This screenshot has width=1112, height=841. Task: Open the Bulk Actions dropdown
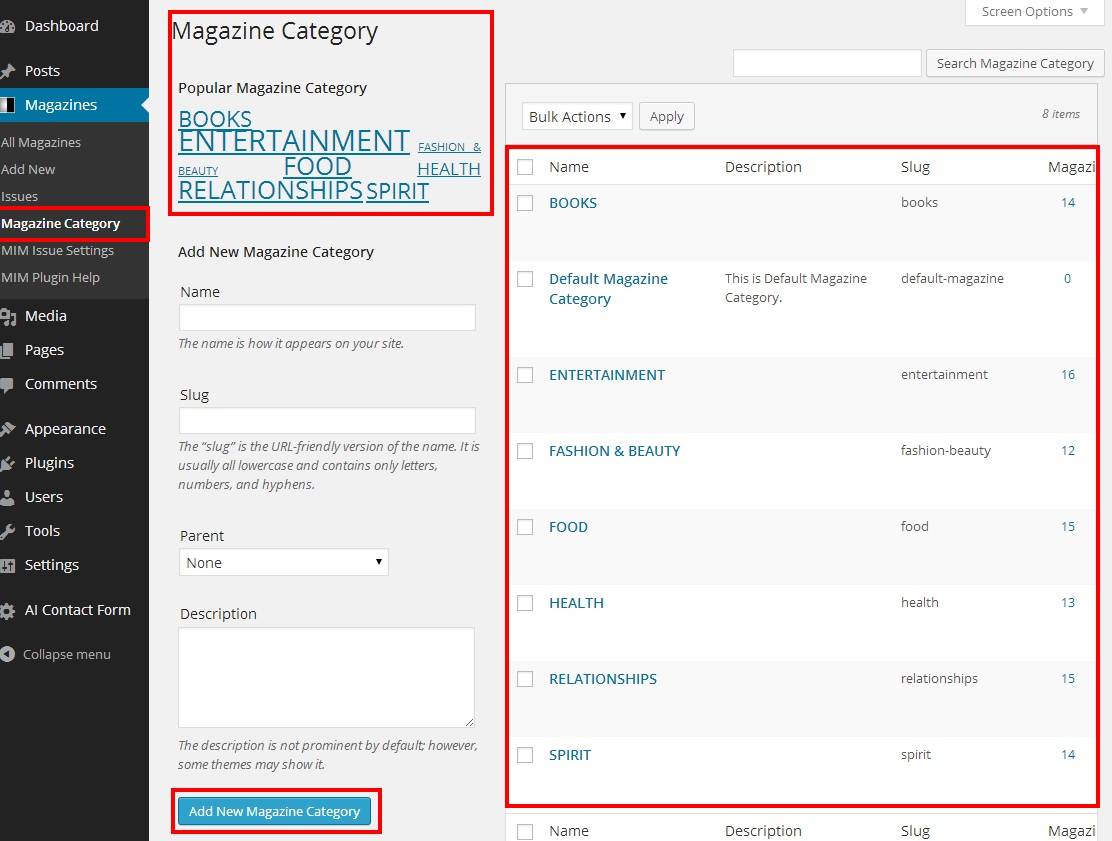coord(577,116)
